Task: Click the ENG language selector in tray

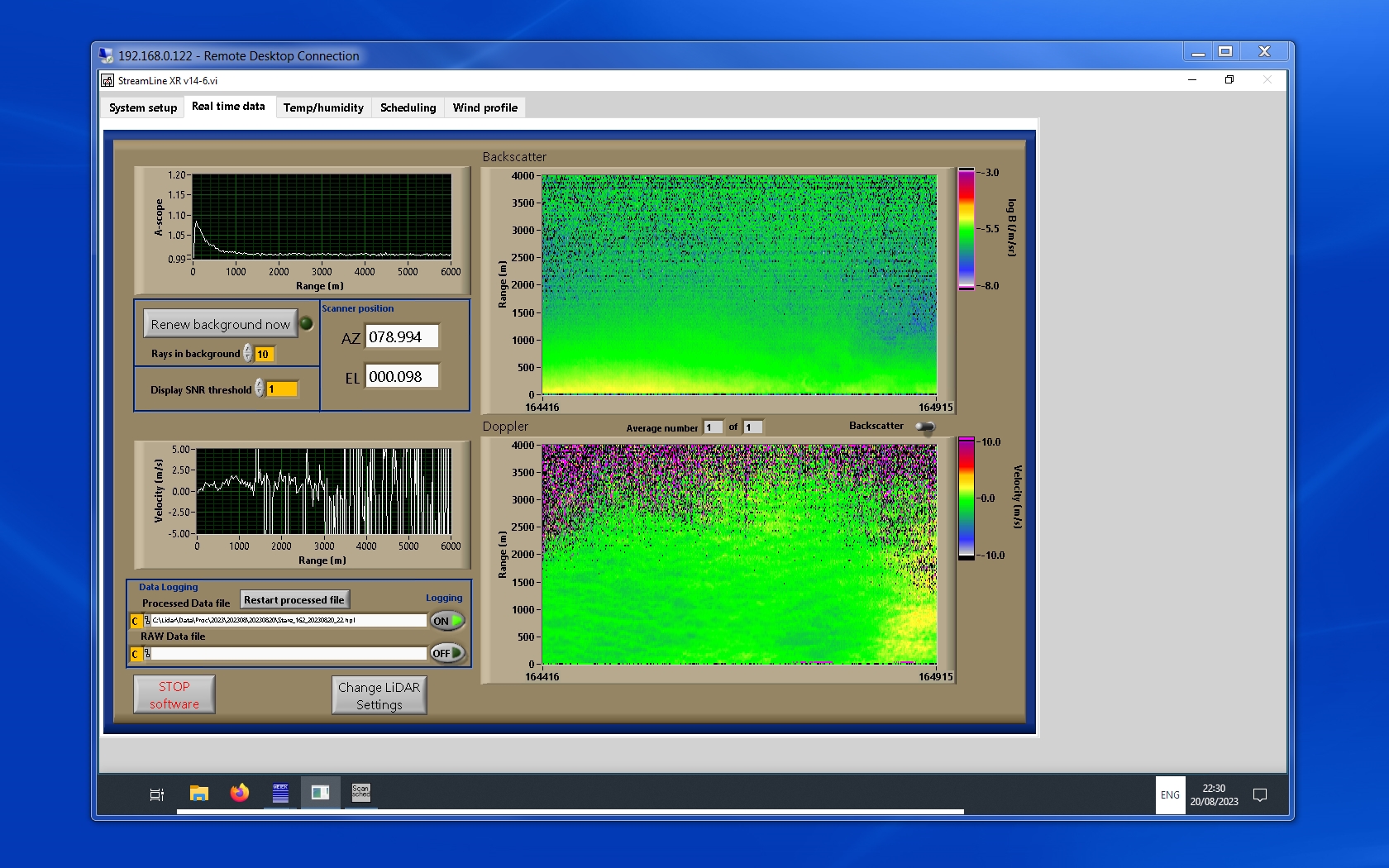Action: [x=1170, y=795]
